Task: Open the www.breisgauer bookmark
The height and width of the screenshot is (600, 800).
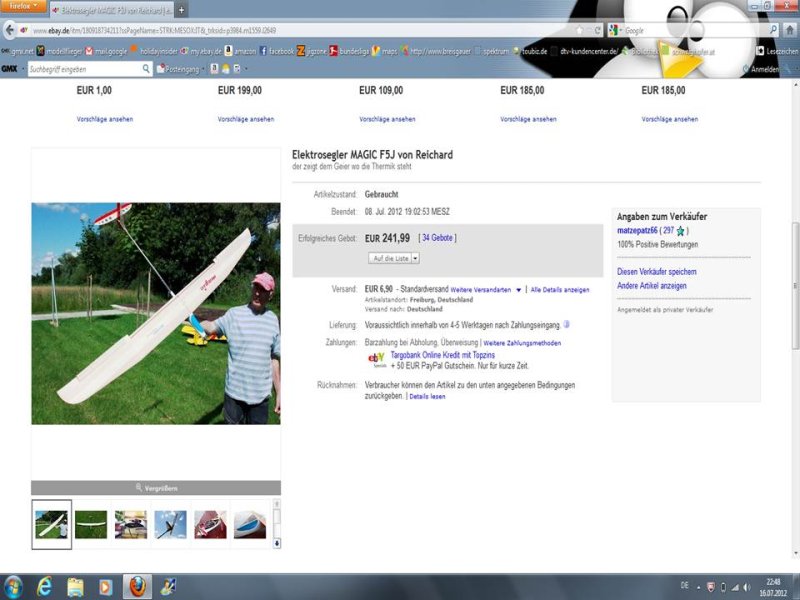Action: coord(436,51)
